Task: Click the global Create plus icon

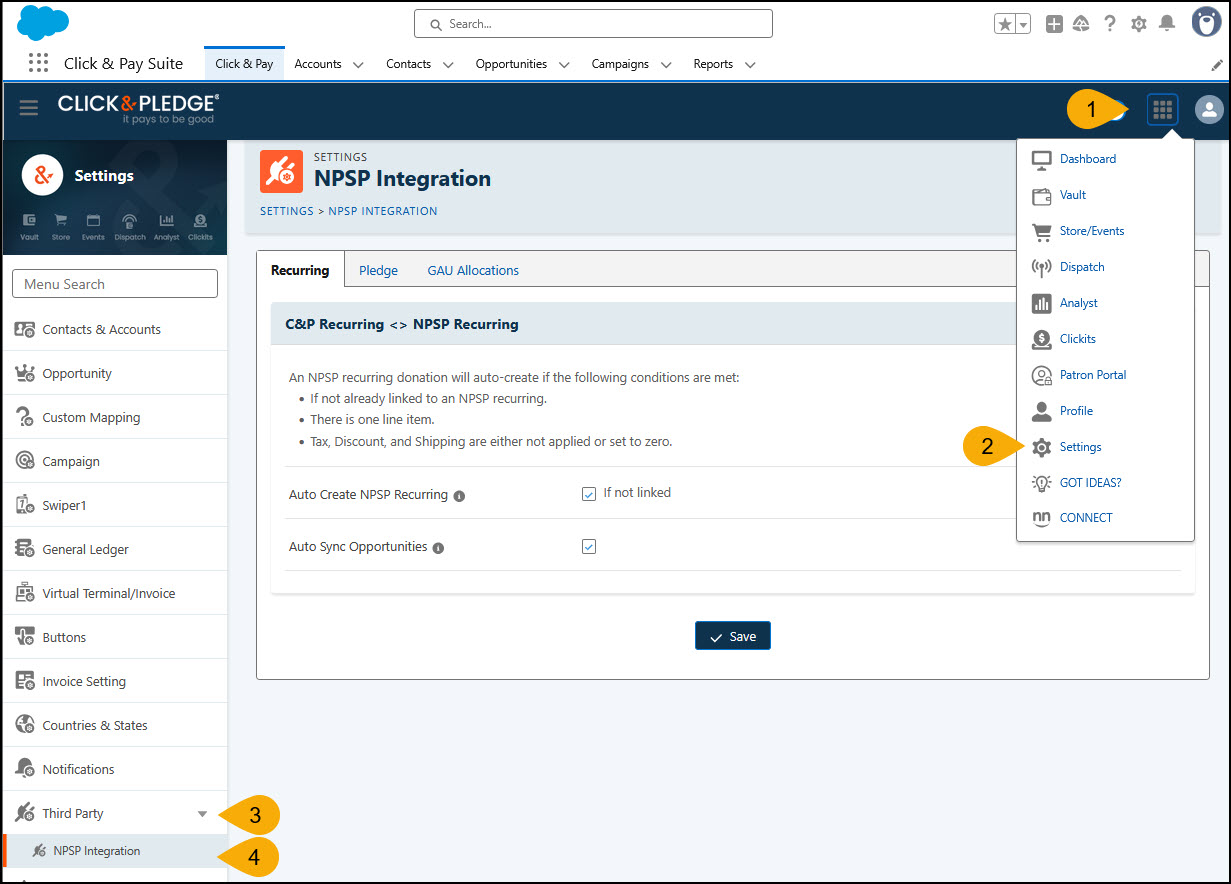Action: pyautogui.click(x=1054, y=24)
